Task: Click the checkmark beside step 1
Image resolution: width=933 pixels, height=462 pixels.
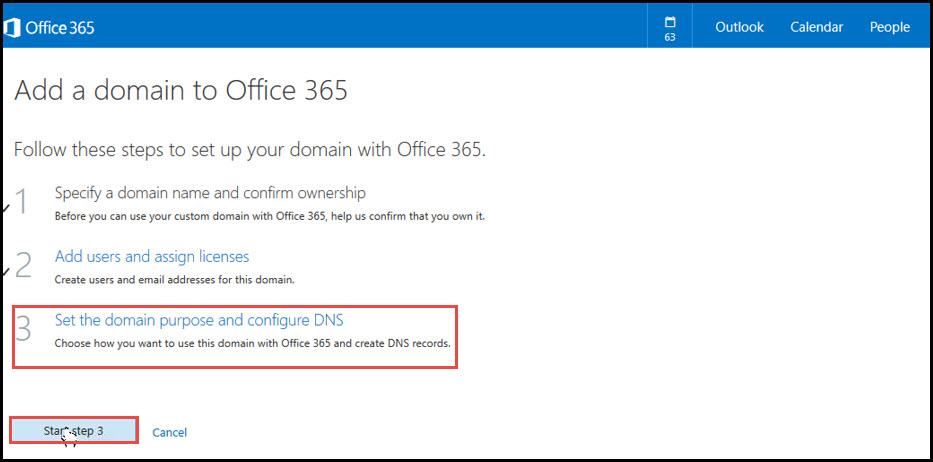Action: (6, 207)
